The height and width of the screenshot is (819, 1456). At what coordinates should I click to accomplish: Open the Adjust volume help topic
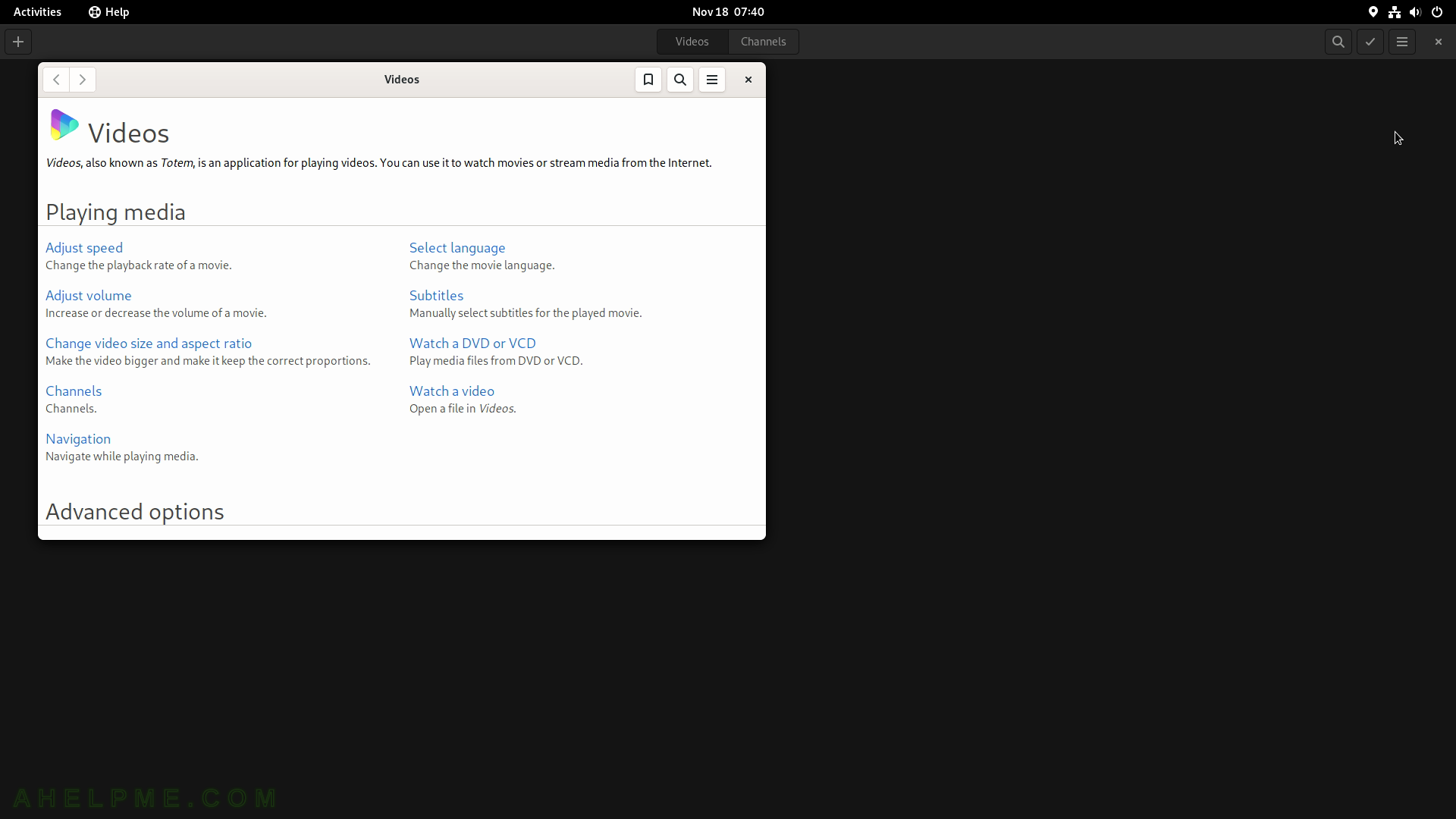(x=89, y=296)
